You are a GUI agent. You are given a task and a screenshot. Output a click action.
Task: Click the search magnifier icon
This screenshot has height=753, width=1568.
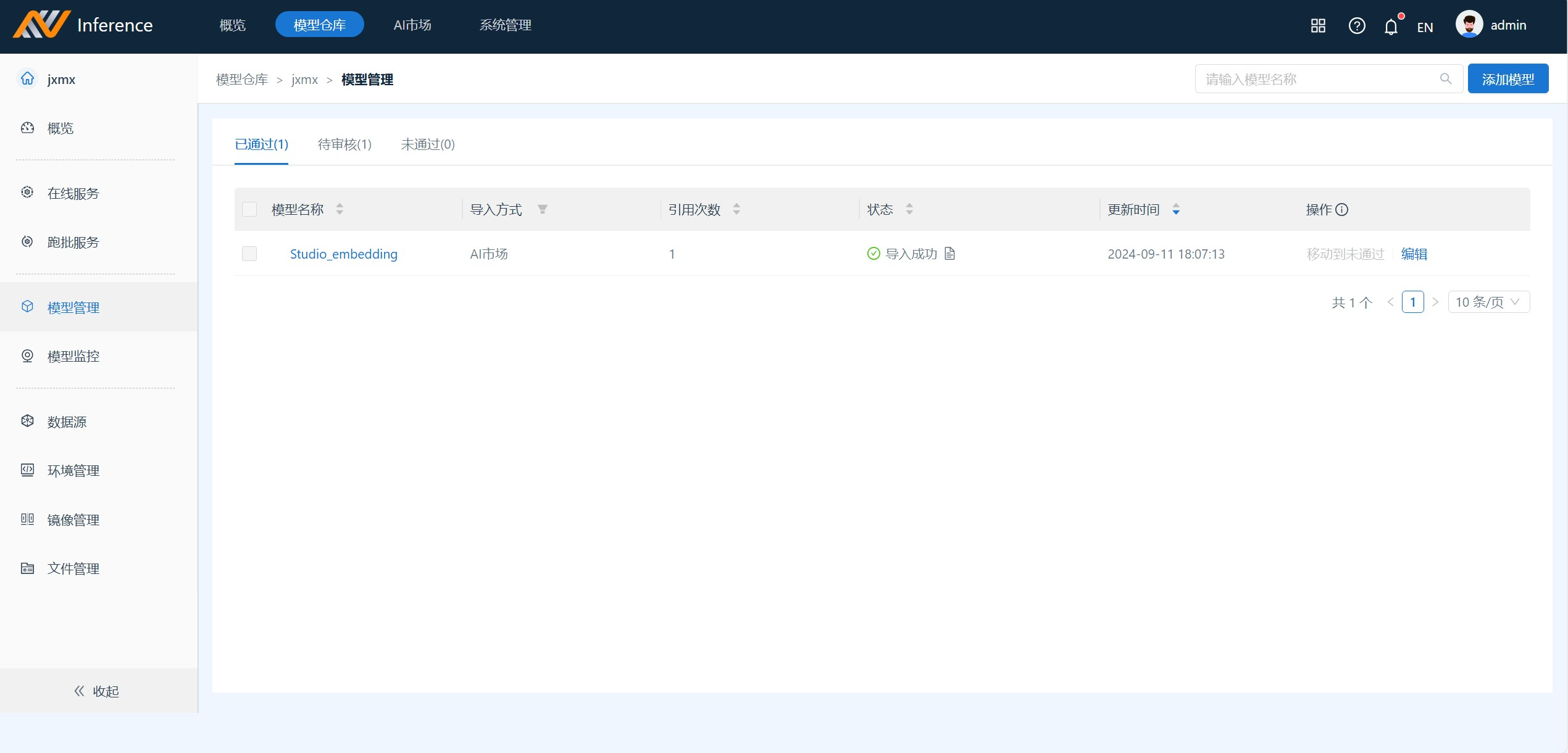pos(1446,79)
